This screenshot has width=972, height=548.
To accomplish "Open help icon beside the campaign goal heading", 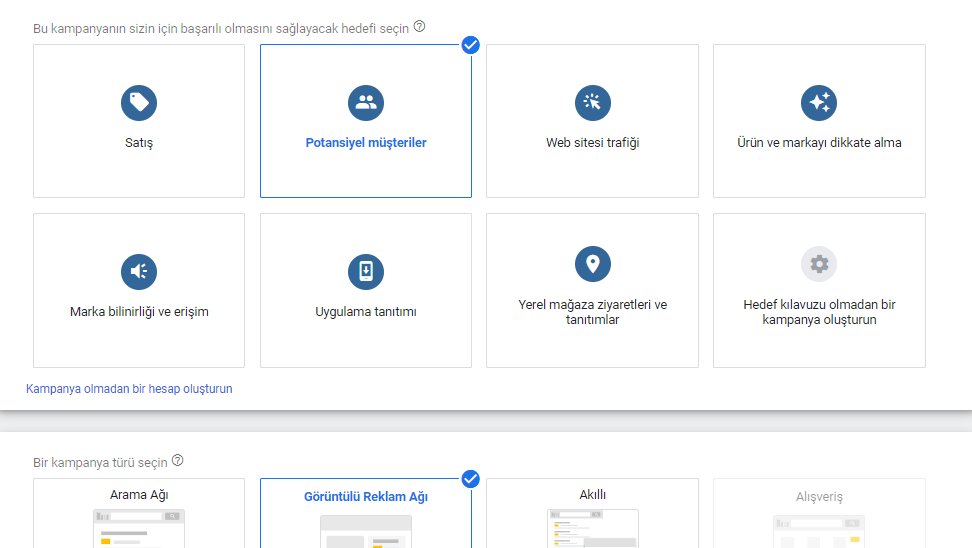I will tap(419, 27).
